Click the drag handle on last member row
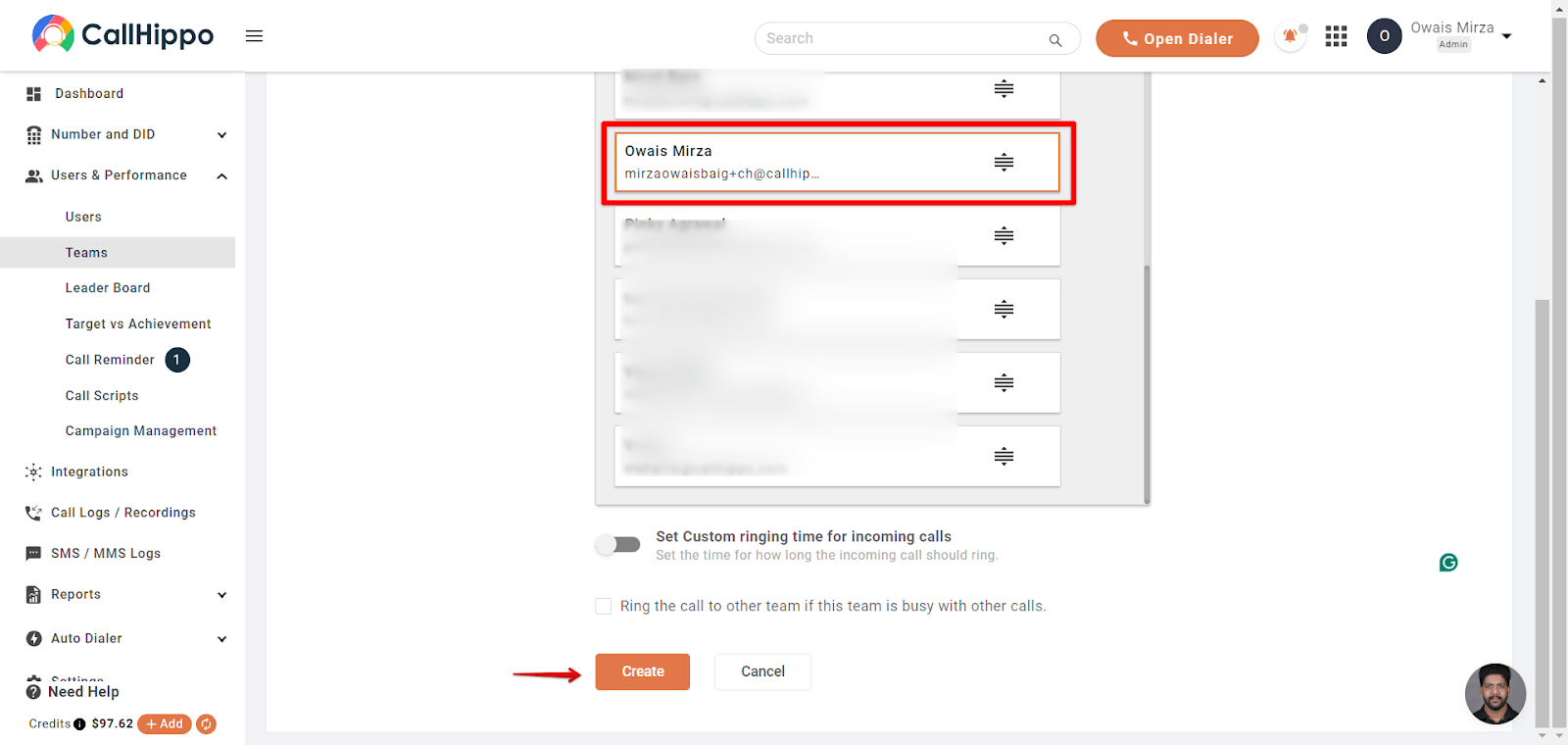 (x=1004, y=457)
